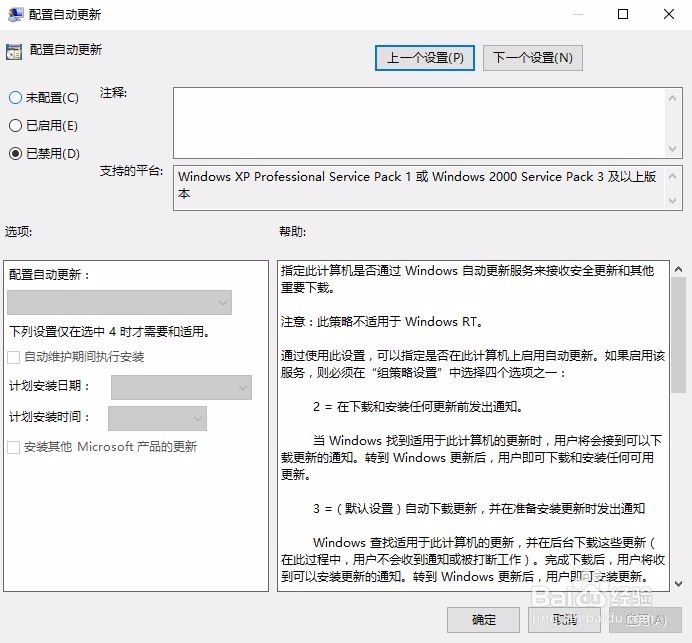Tick the 安装其他 Microsoft 产品的更新 checkbox
Image resolution: width=692 pixels, height=643 pixels.
click(14, 447)
